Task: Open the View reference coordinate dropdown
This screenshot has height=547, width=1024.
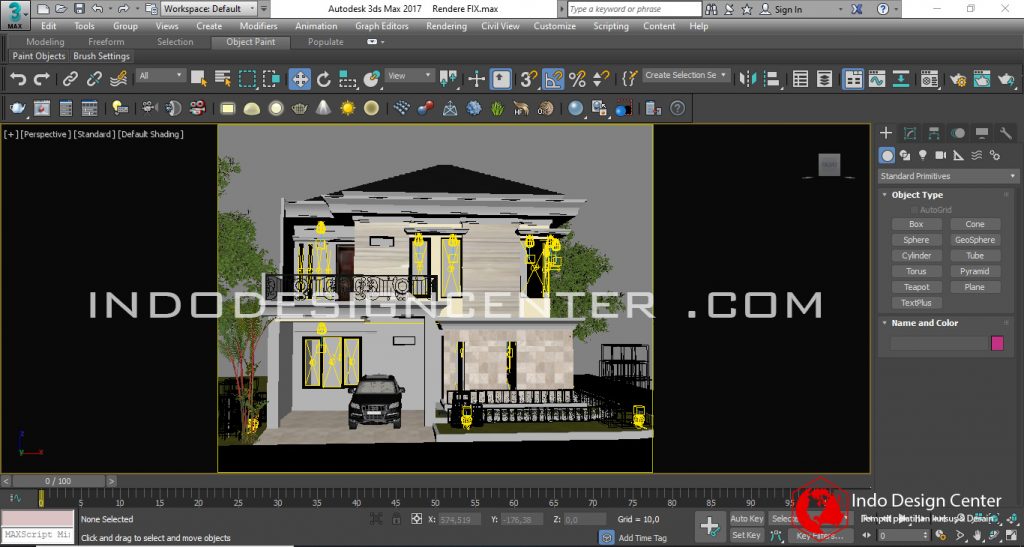Action: tap(409, 76)
